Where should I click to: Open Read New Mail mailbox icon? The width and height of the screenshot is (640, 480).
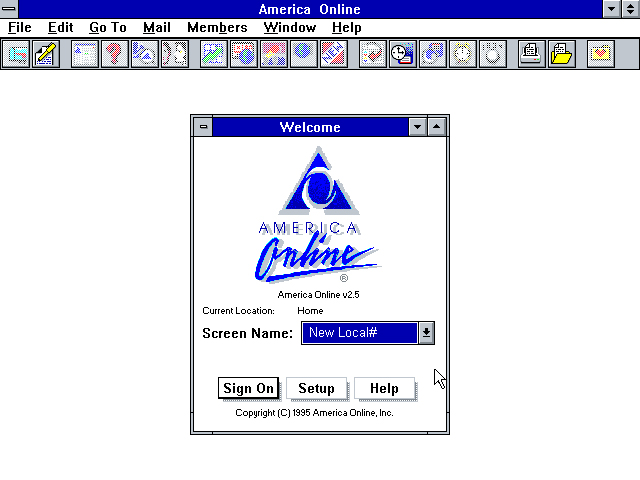pyautogui.click(x=16, y=54)
